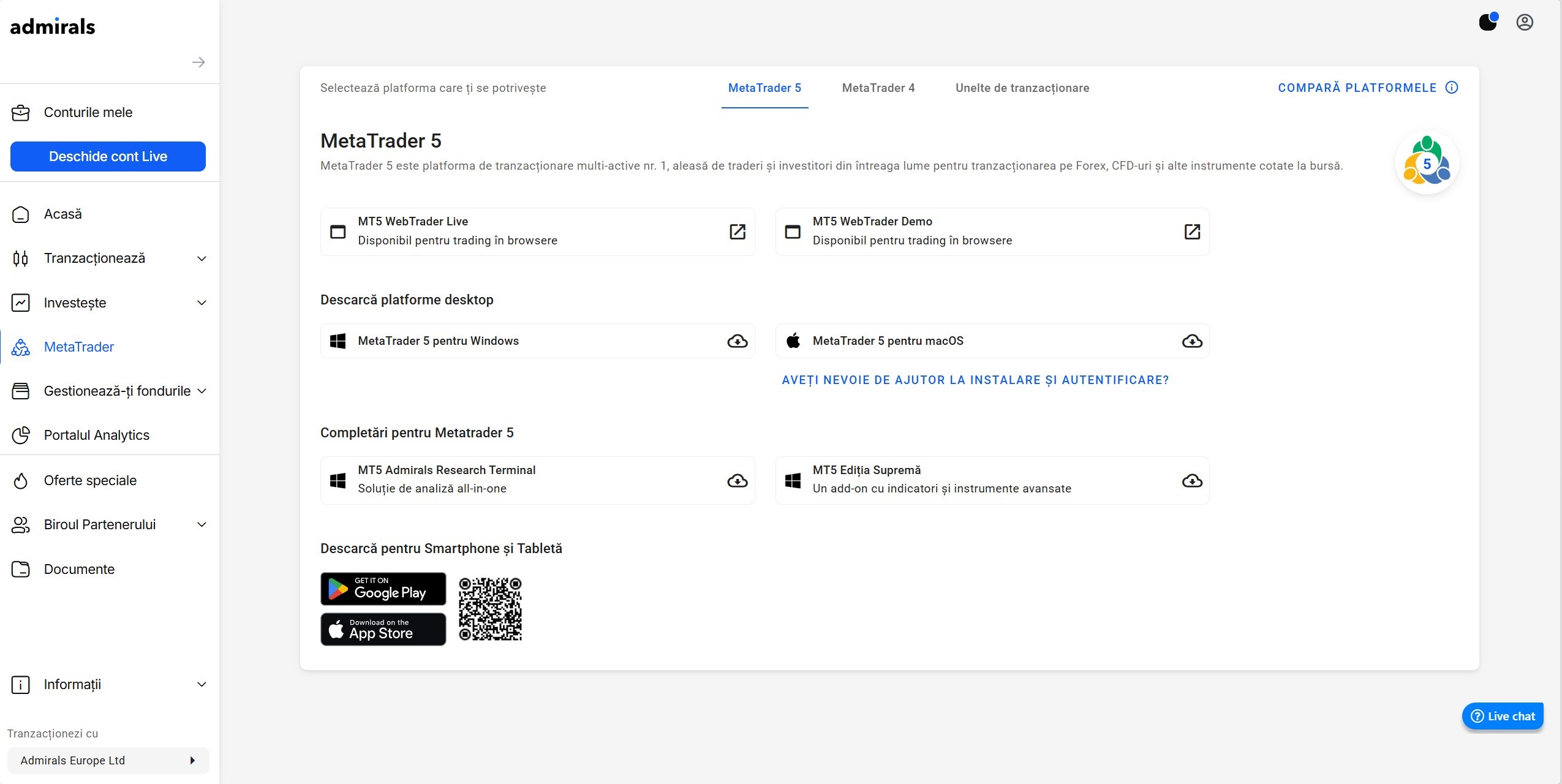Click the MT5 WebTrader Demo browser window icon
Viewport: 1562px width, 784px height.
[x=793, y=232]
